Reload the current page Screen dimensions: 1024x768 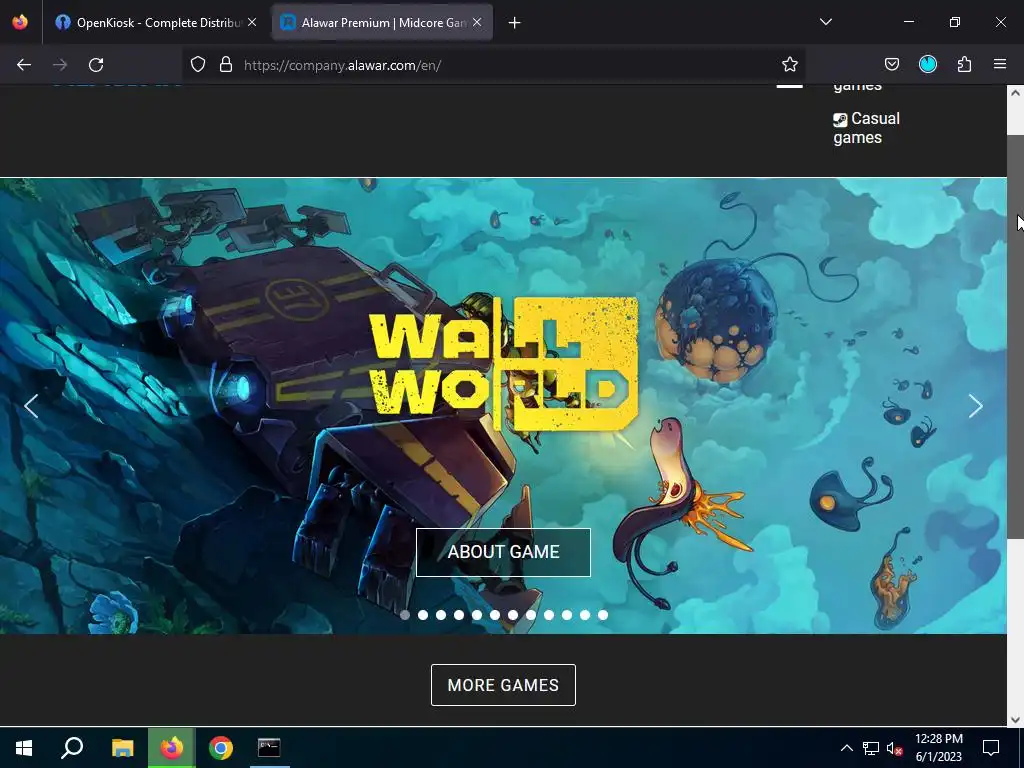pyautogui.click(x=96, y=65)
